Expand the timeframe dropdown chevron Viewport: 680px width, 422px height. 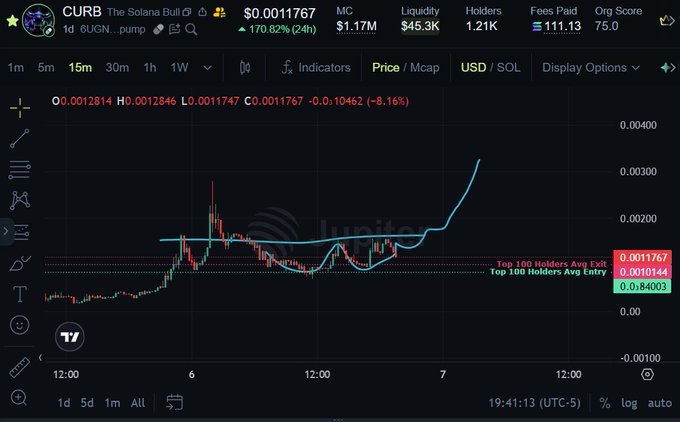[x=208, y=68]
